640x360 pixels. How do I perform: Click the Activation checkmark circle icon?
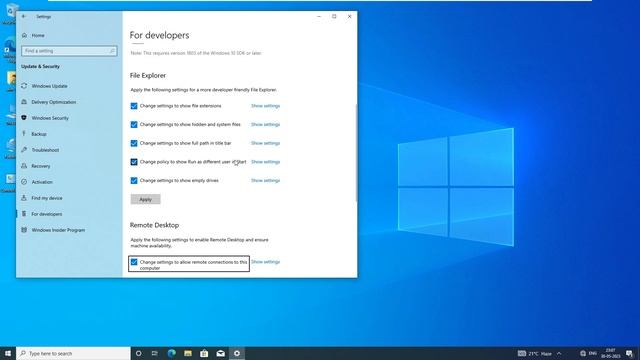tap(24, 182)
